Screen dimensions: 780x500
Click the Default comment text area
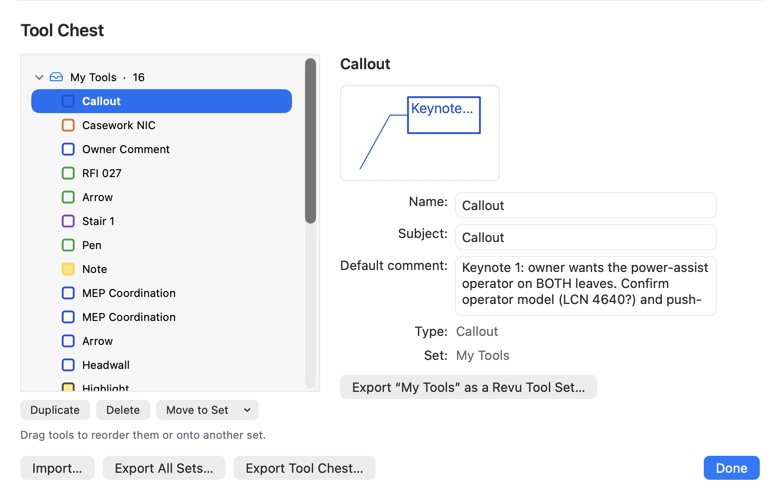pyautogui.click(x=585, y=286)
